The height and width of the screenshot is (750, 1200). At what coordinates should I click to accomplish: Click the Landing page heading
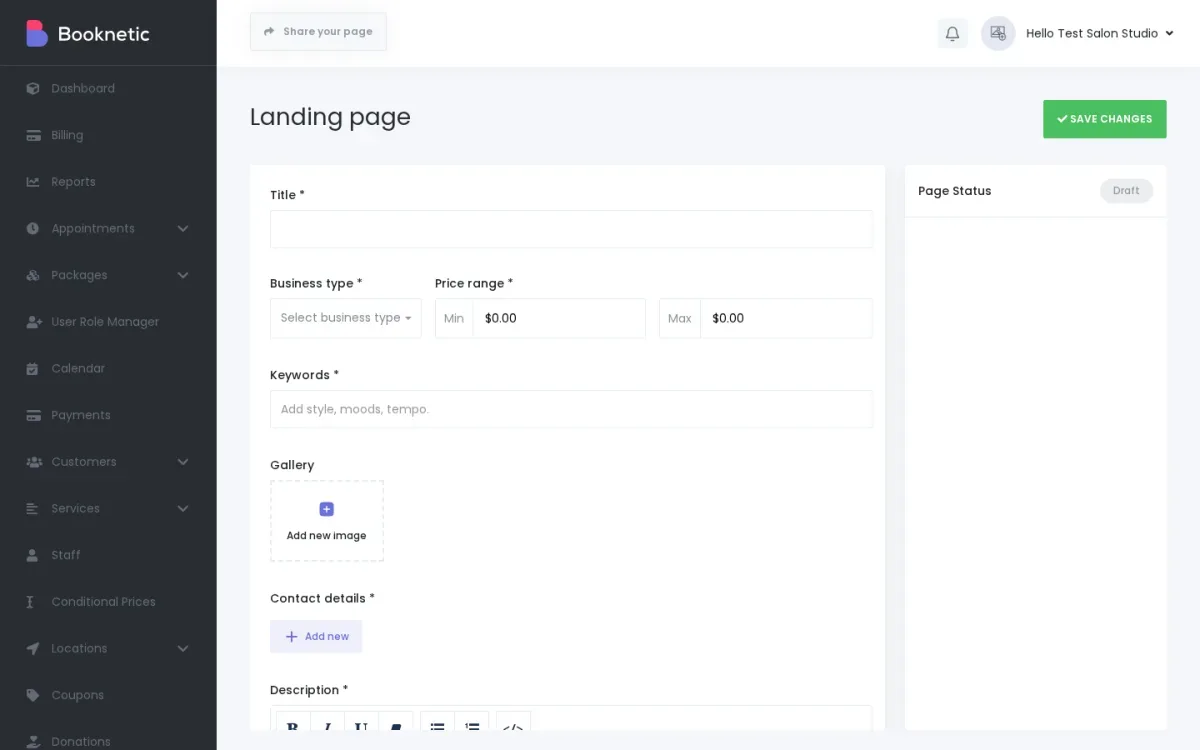[330, 117]
